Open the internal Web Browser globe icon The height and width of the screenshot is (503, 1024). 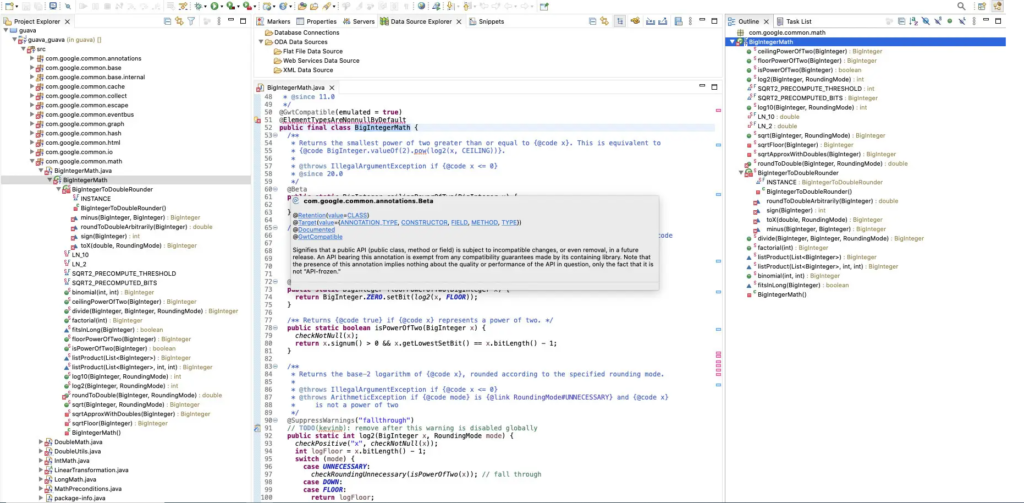point(421,6)
